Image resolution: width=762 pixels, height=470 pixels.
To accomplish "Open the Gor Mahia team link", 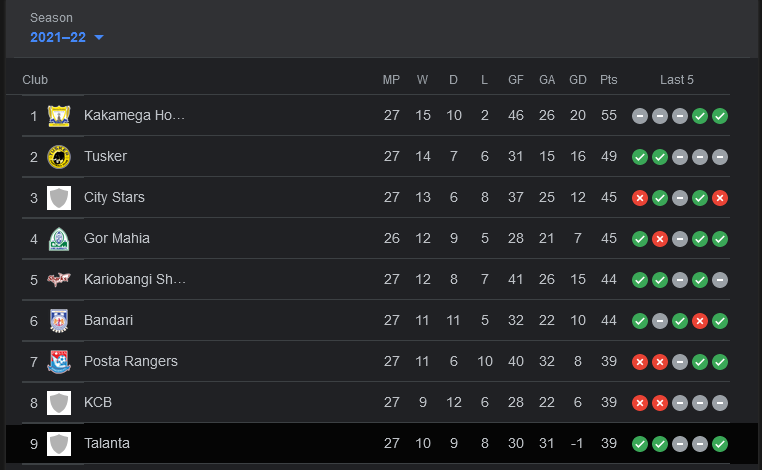I will pos(117,238).
